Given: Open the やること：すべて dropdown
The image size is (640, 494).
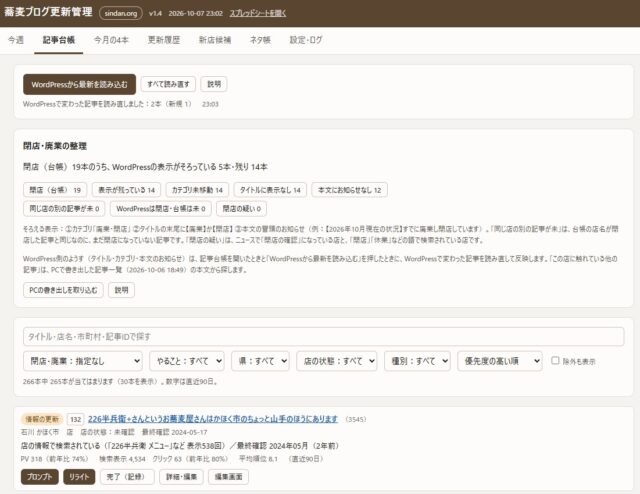Looking at the screenshot, I should [187, 361].
